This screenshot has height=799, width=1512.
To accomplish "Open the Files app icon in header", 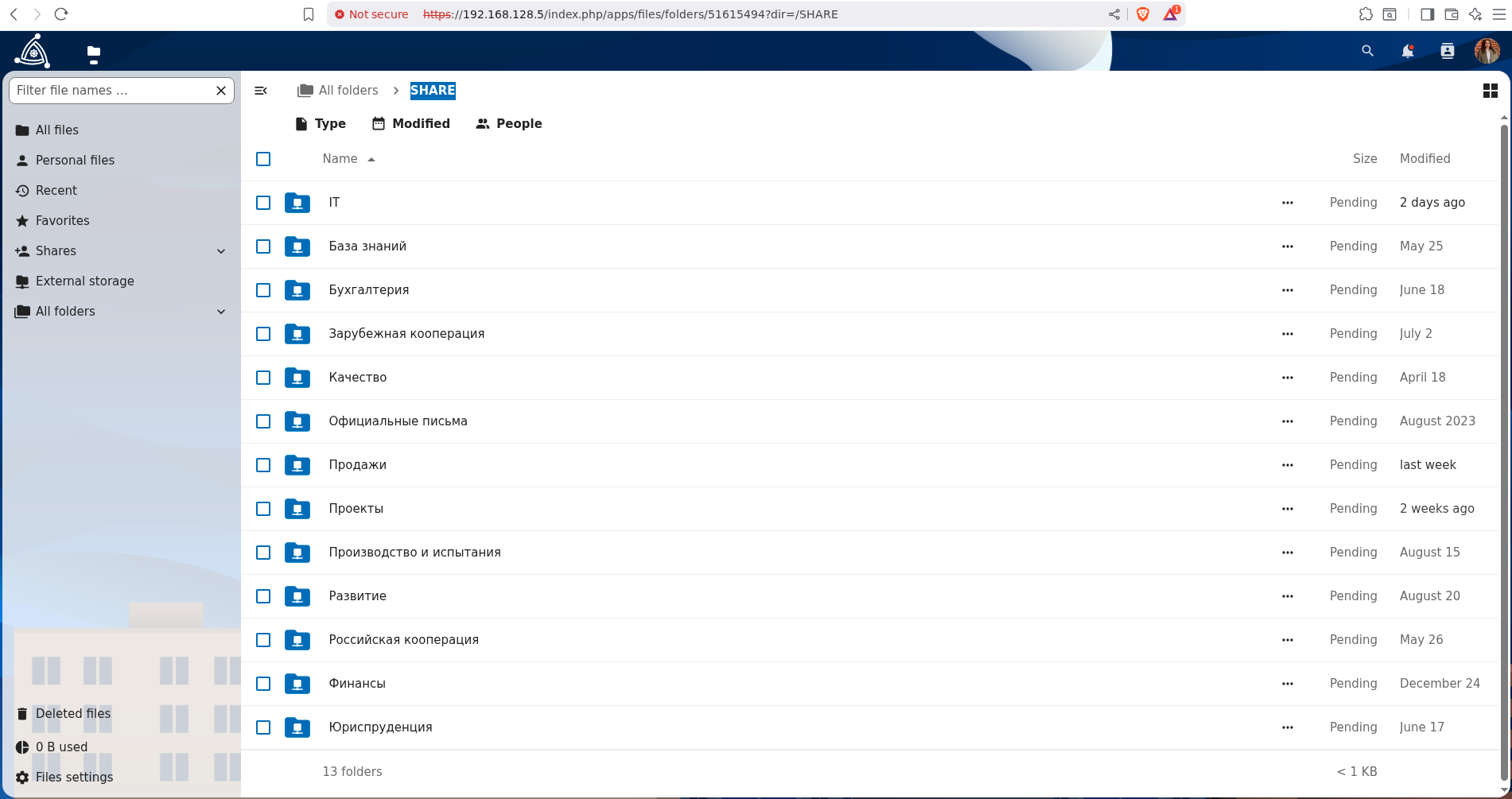I will point(94,53).
